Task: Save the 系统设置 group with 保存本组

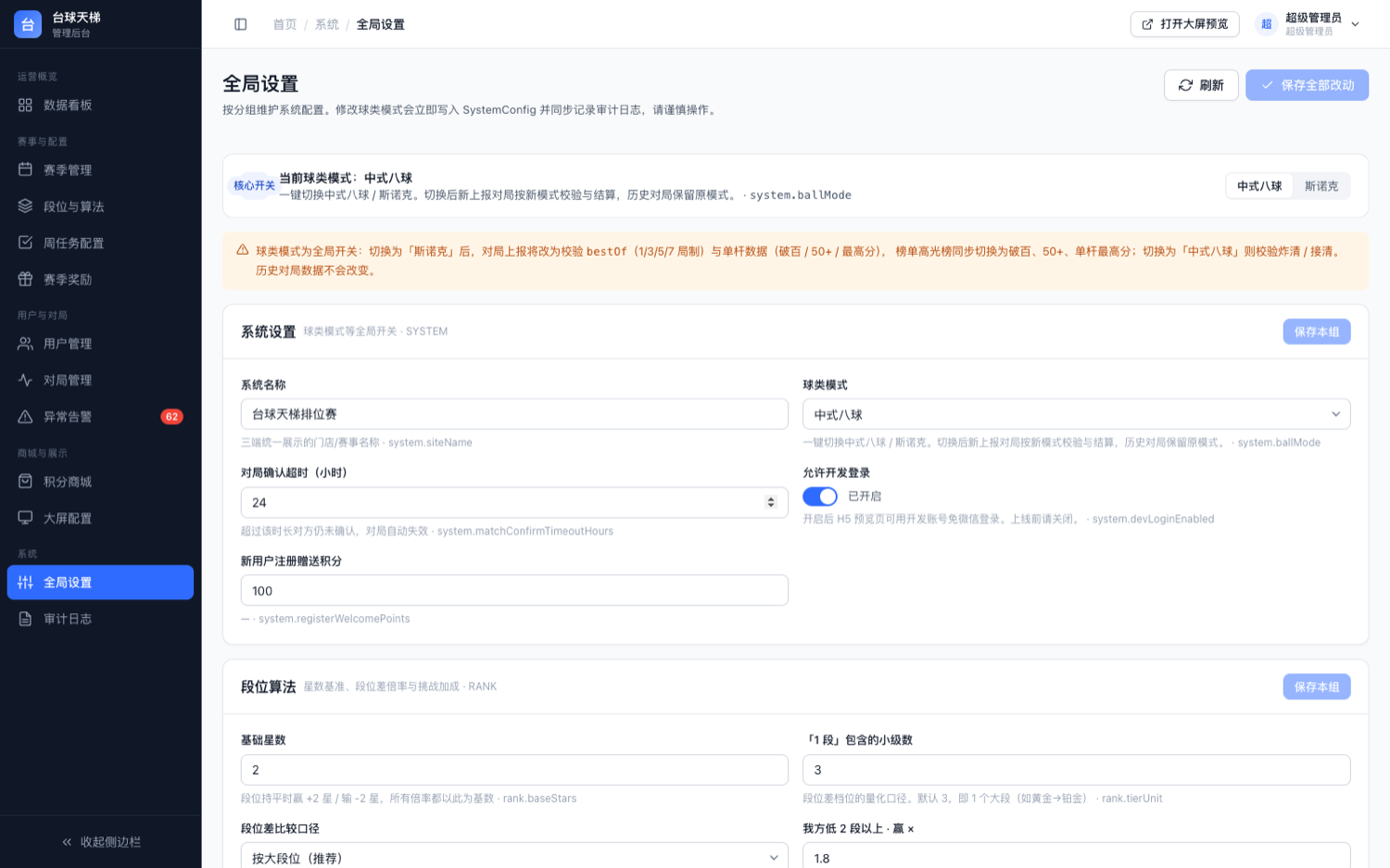Action: tap(1316, 332)
